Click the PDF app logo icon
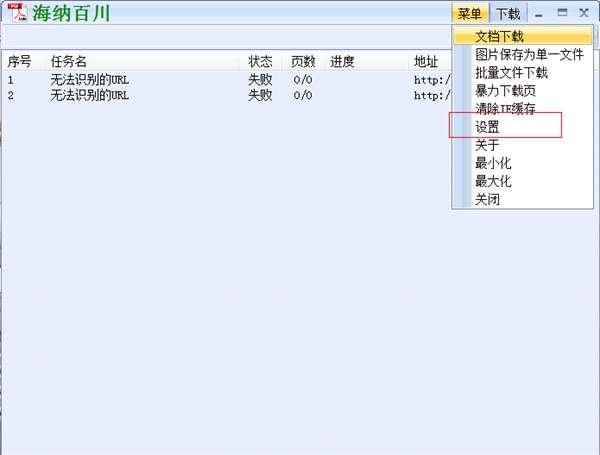The height and width of the screenshot is (455, 600). click(x=18, y=12)
